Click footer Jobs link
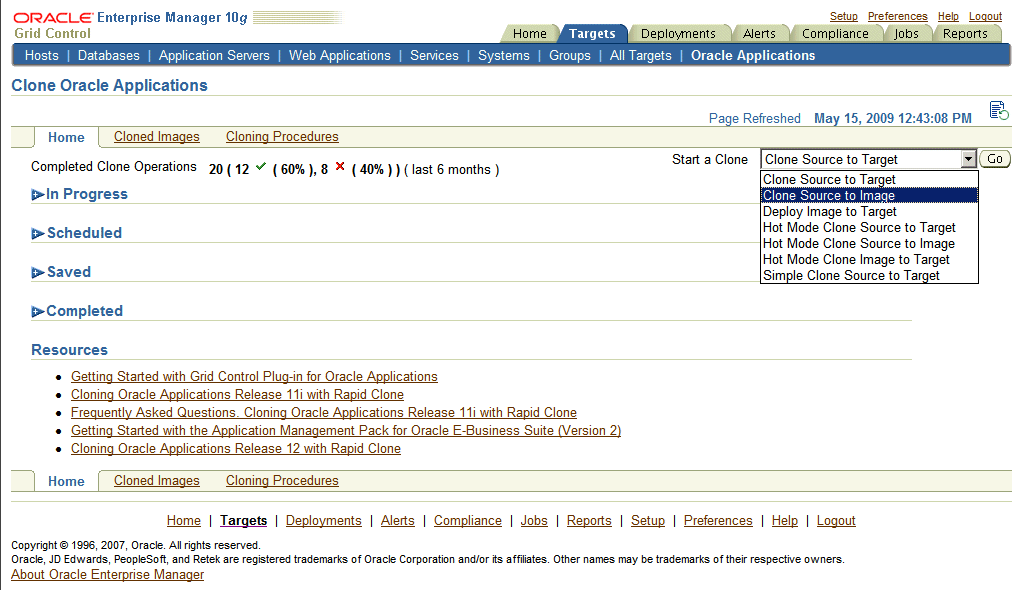The image size is (1020, 590). coord(534,520)
